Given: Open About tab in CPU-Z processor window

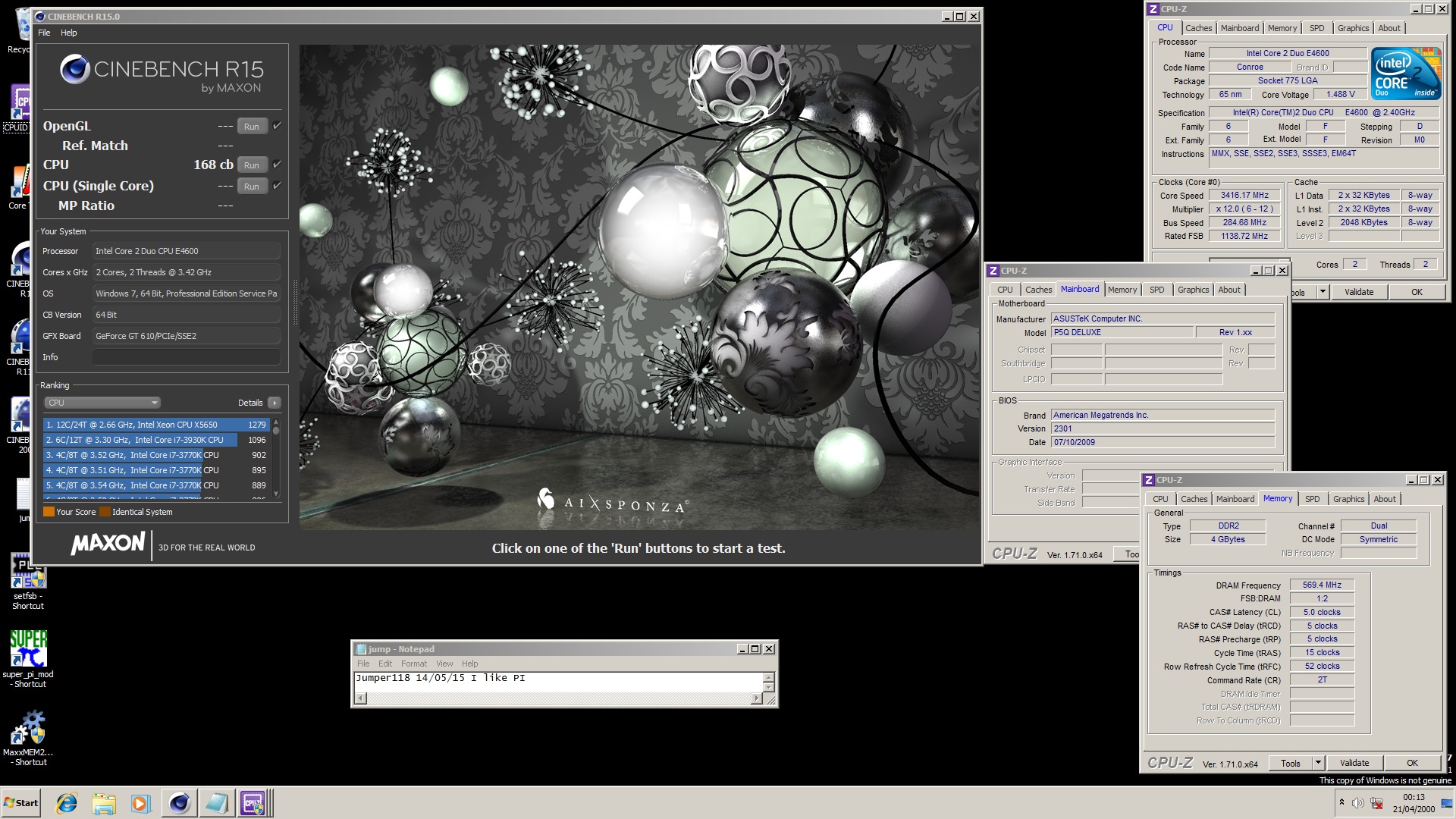Looking at the screenshot, I should [1389, 28].
